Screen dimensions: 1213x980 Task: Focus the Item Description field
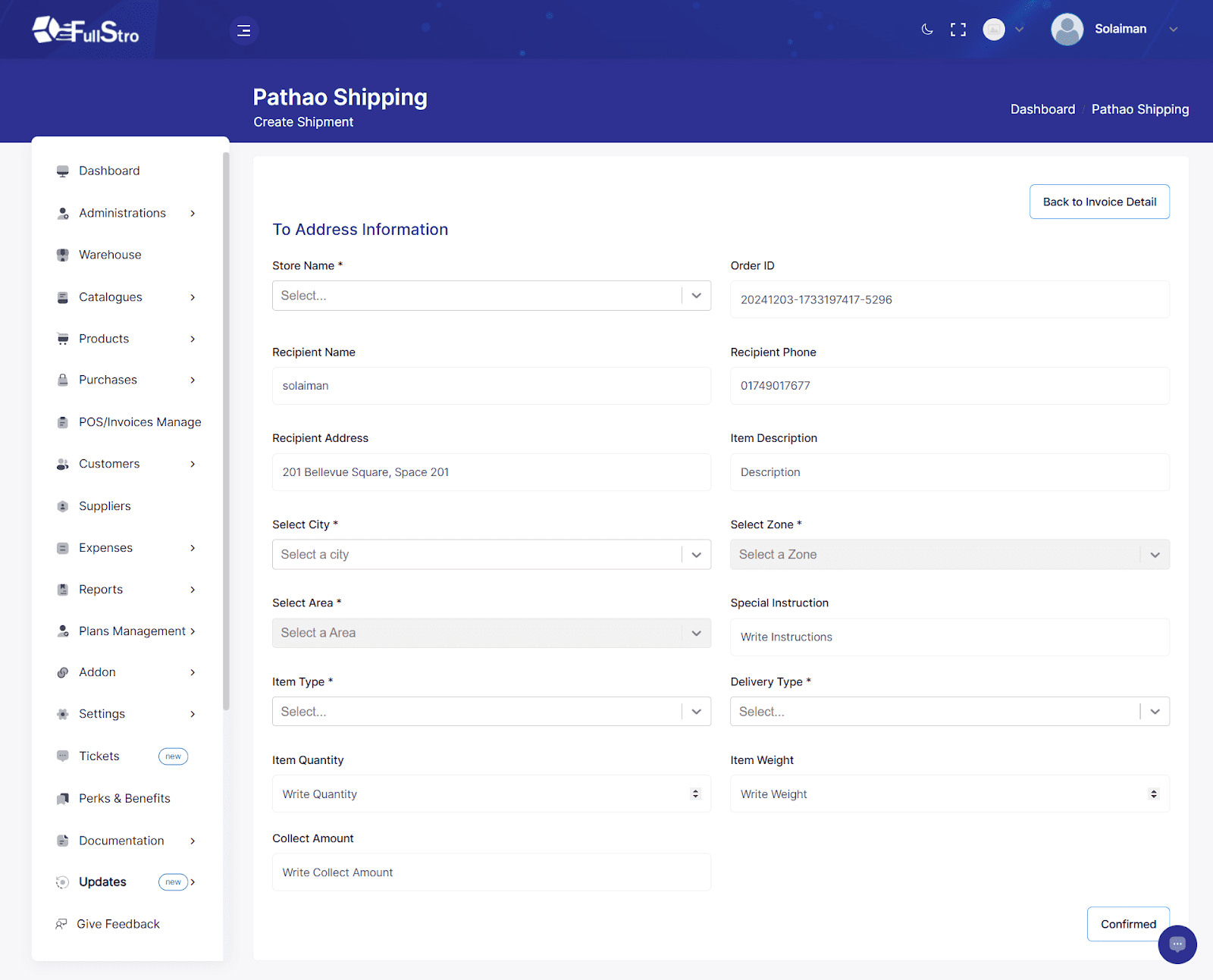pyautogui.click(x=950, y=472)
